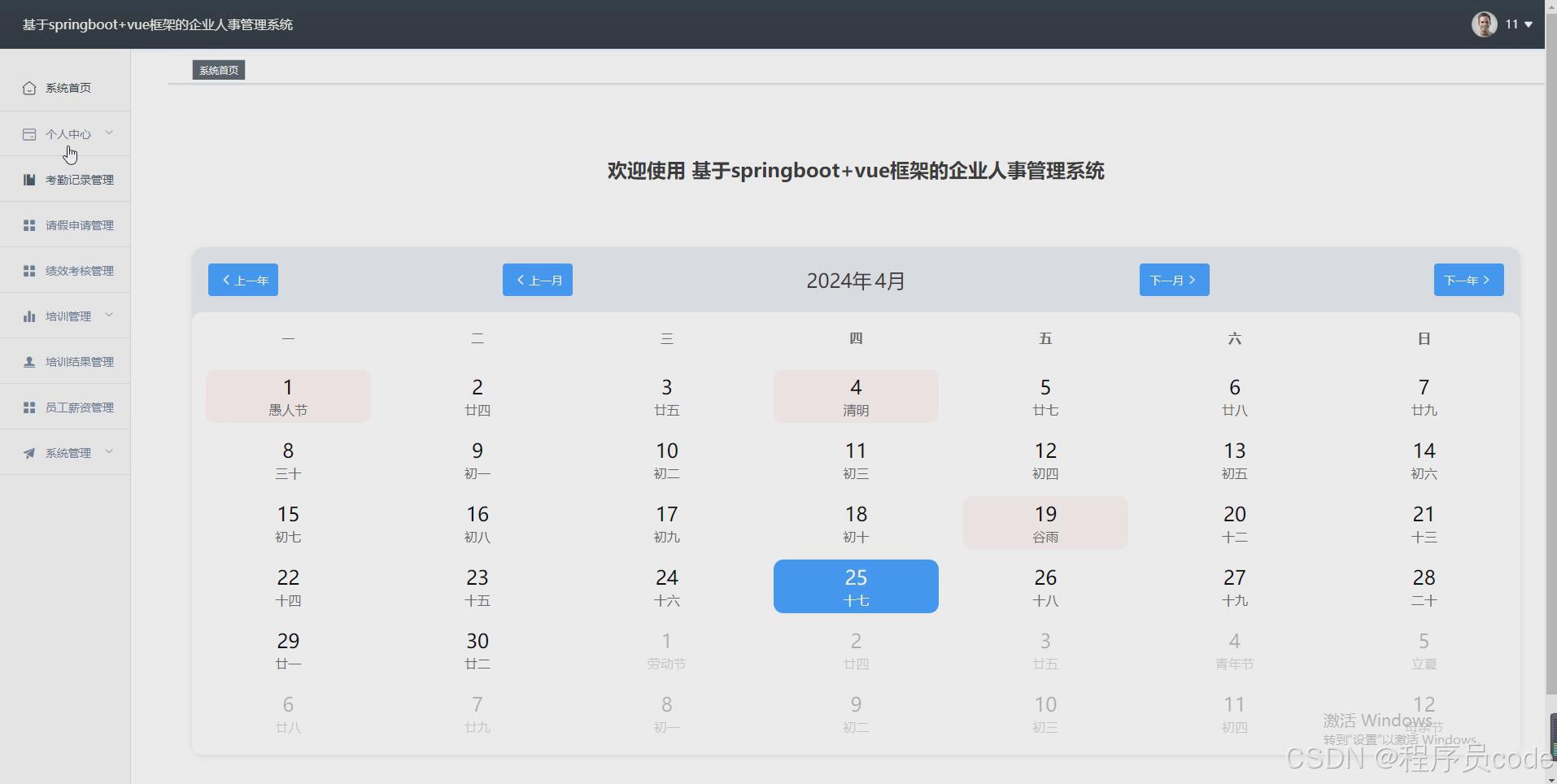Expand the 培训管理 submenu arrow
Image resolution: width=1557 pixels, height=784 pixels.
pos(110,315)
